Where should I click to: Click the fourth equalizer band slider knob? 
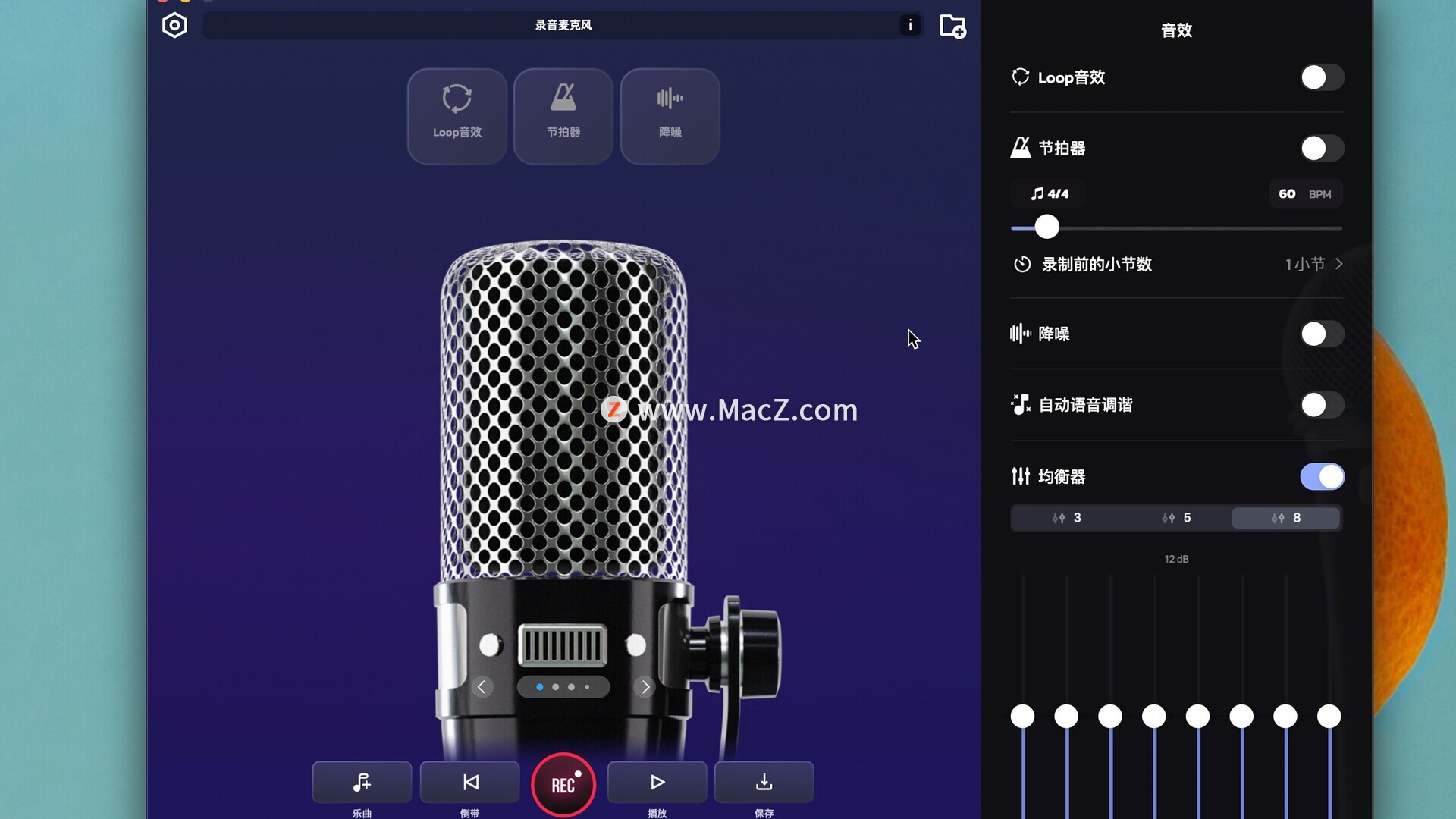coord(1154,716)
